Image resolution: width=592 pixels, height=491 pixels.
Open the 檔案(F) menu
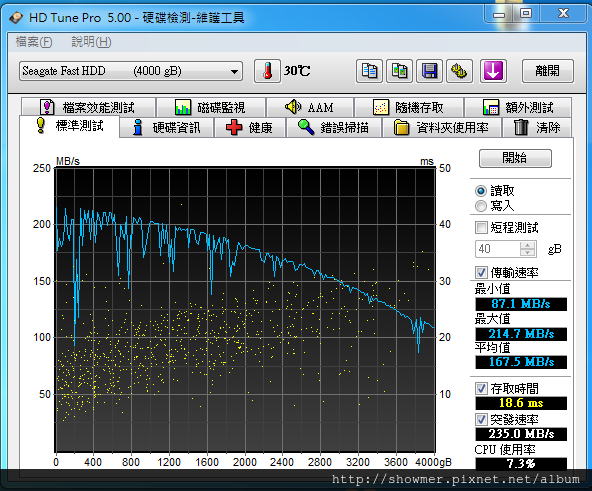click(x=34, y=42)
